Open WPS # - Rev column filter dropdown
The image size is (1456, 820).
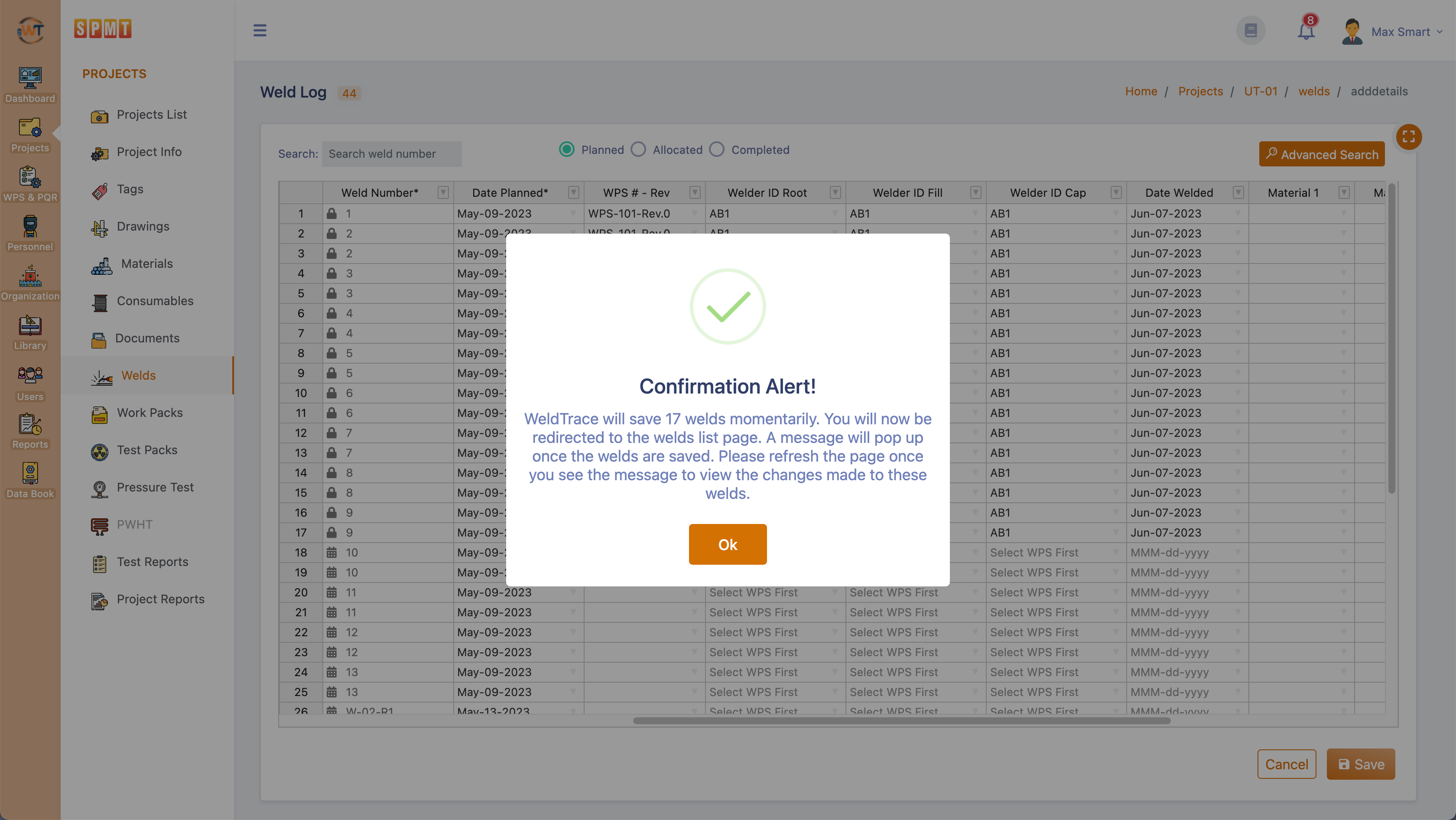coord(695,193)
